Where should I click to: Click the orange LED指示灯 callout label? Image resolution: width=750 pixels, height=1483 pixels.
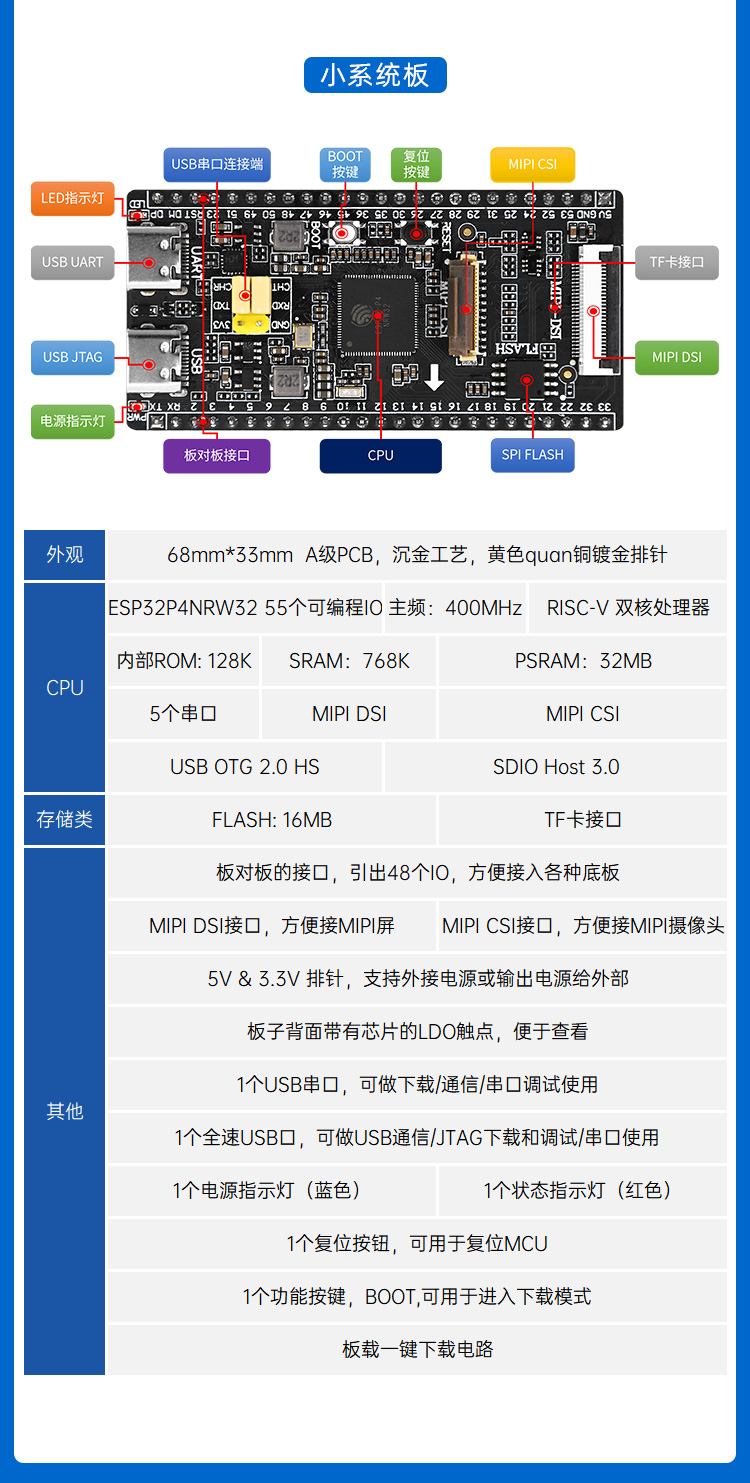[72, 198]
